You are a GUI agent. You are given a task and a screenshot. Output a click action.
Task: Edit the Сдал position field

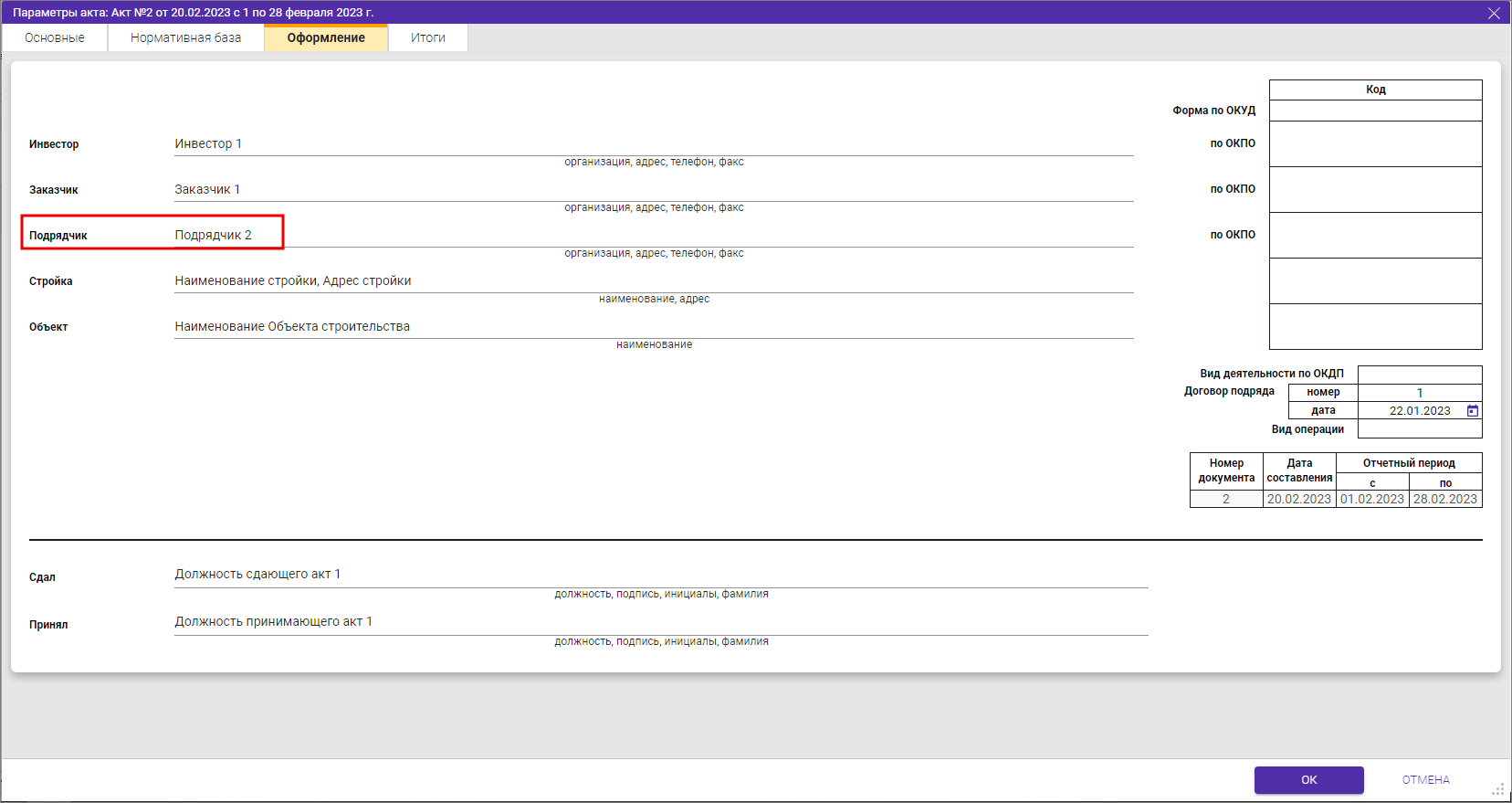(x=660, y=575)
